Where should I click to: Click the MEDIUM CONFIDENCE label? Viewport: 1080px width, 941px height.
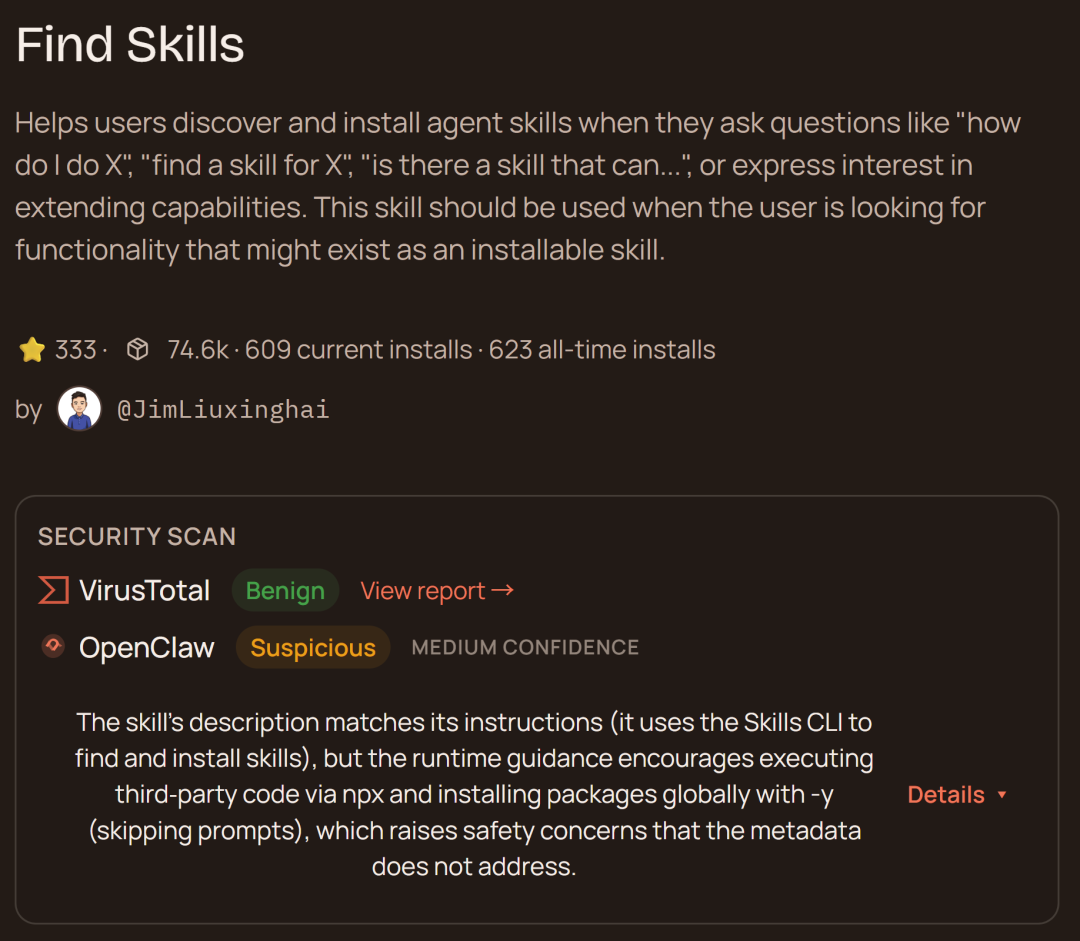click(525, 648)
